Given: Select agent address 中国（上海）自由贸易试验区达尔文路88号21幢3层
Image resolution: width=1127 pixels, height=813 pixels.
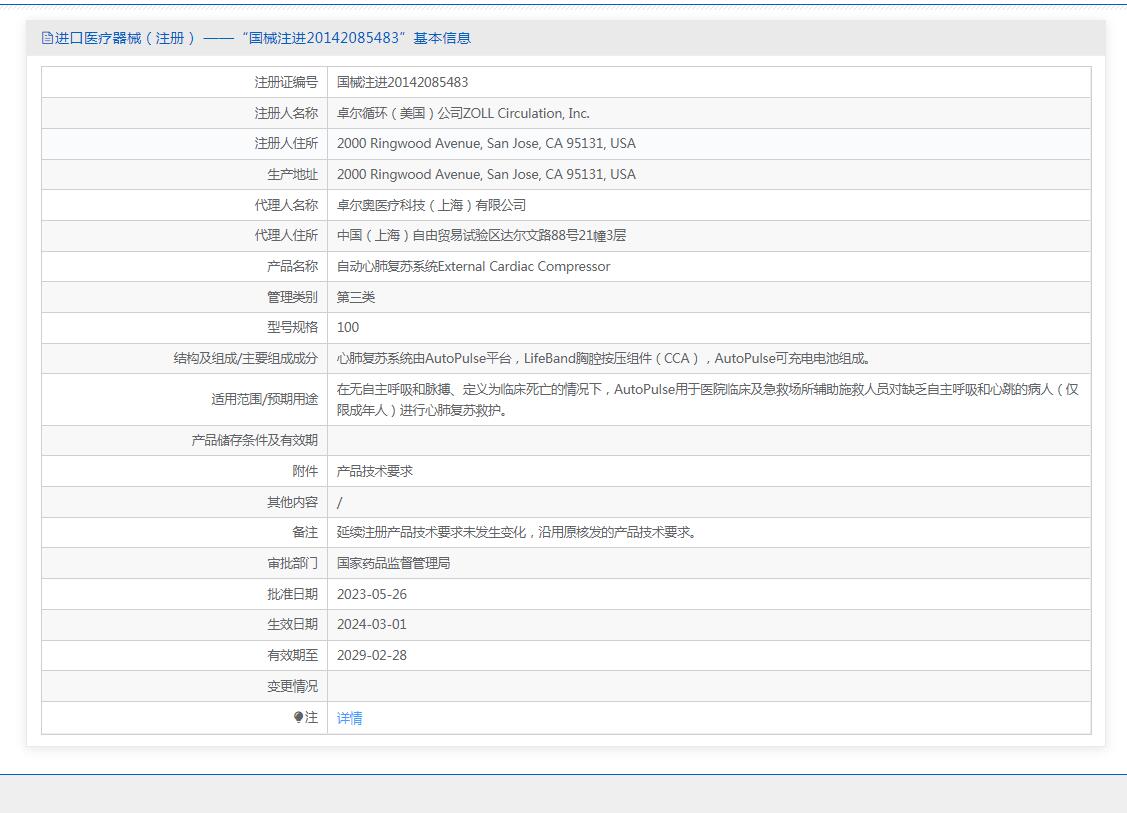Looking at the screenshot, I should click(482, 235).
